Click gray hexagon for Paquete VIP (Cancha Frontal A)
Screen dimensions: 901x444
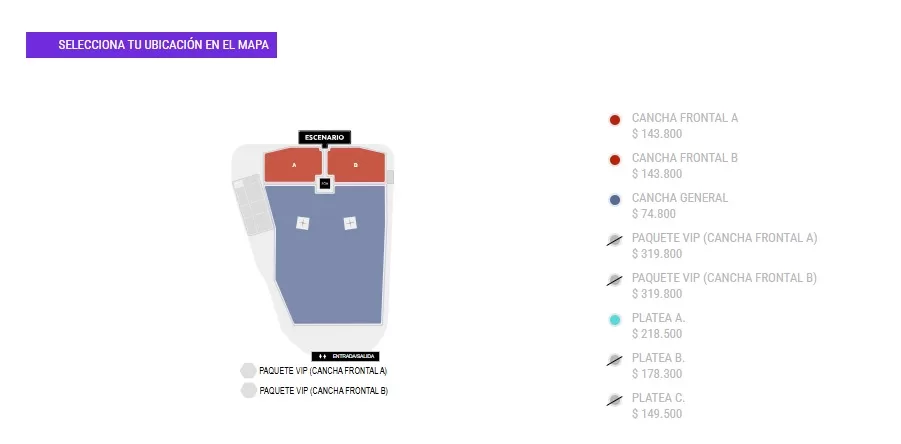(248, 371)
